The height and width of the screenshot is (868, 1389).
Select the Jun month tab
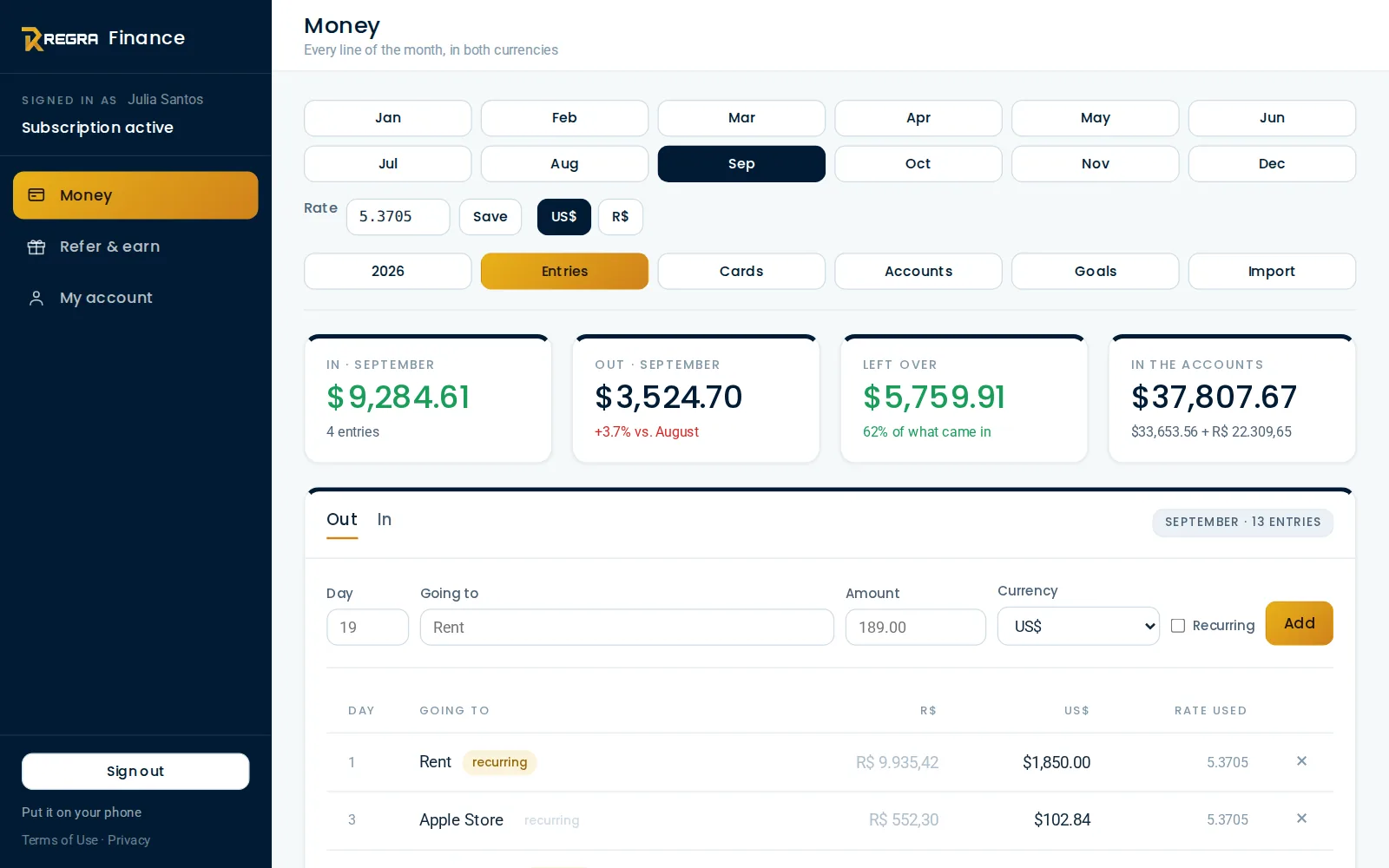1272,118
